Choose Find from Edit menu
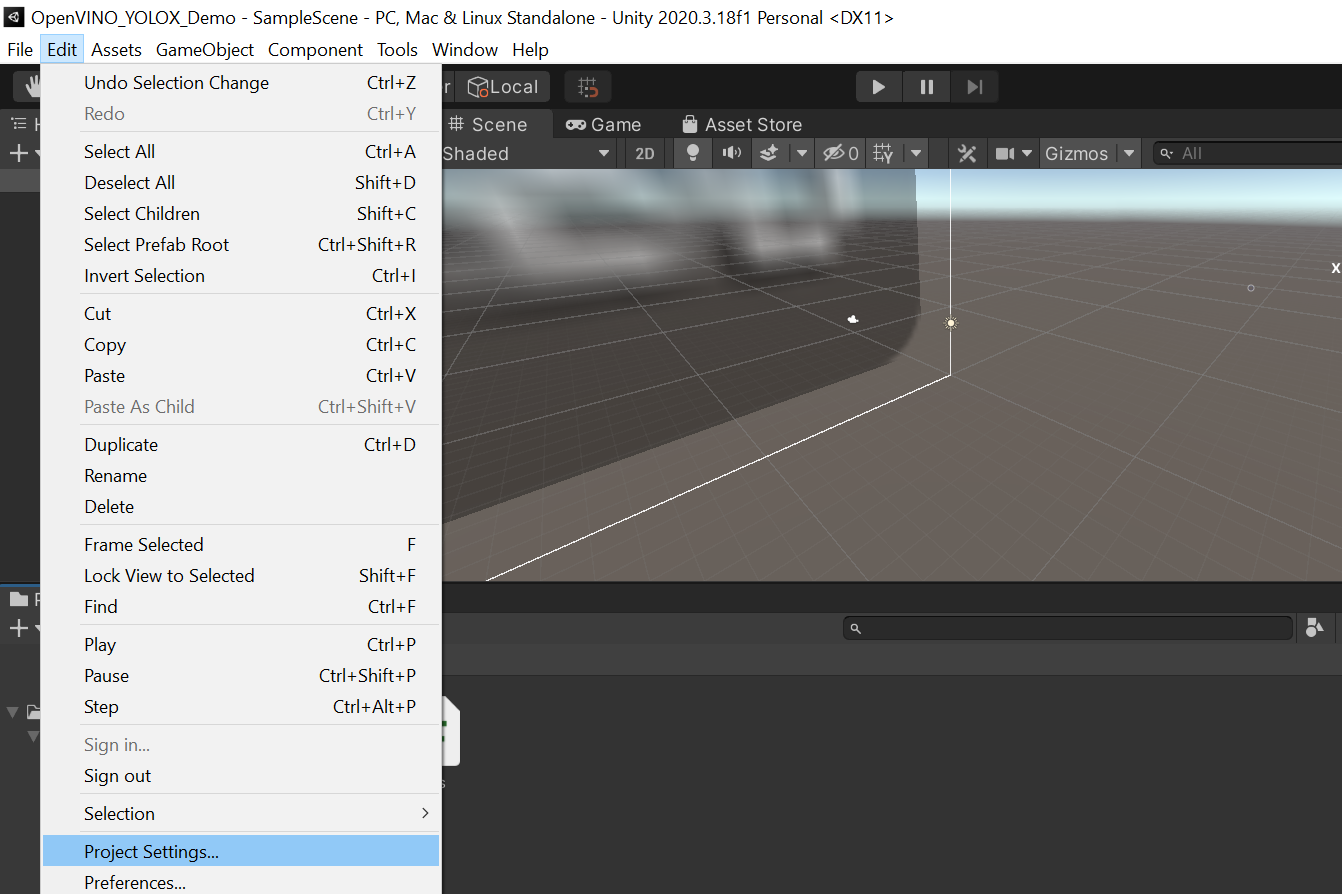The height and width of the screenshot is (894, 1342). (x=241, y=607)
